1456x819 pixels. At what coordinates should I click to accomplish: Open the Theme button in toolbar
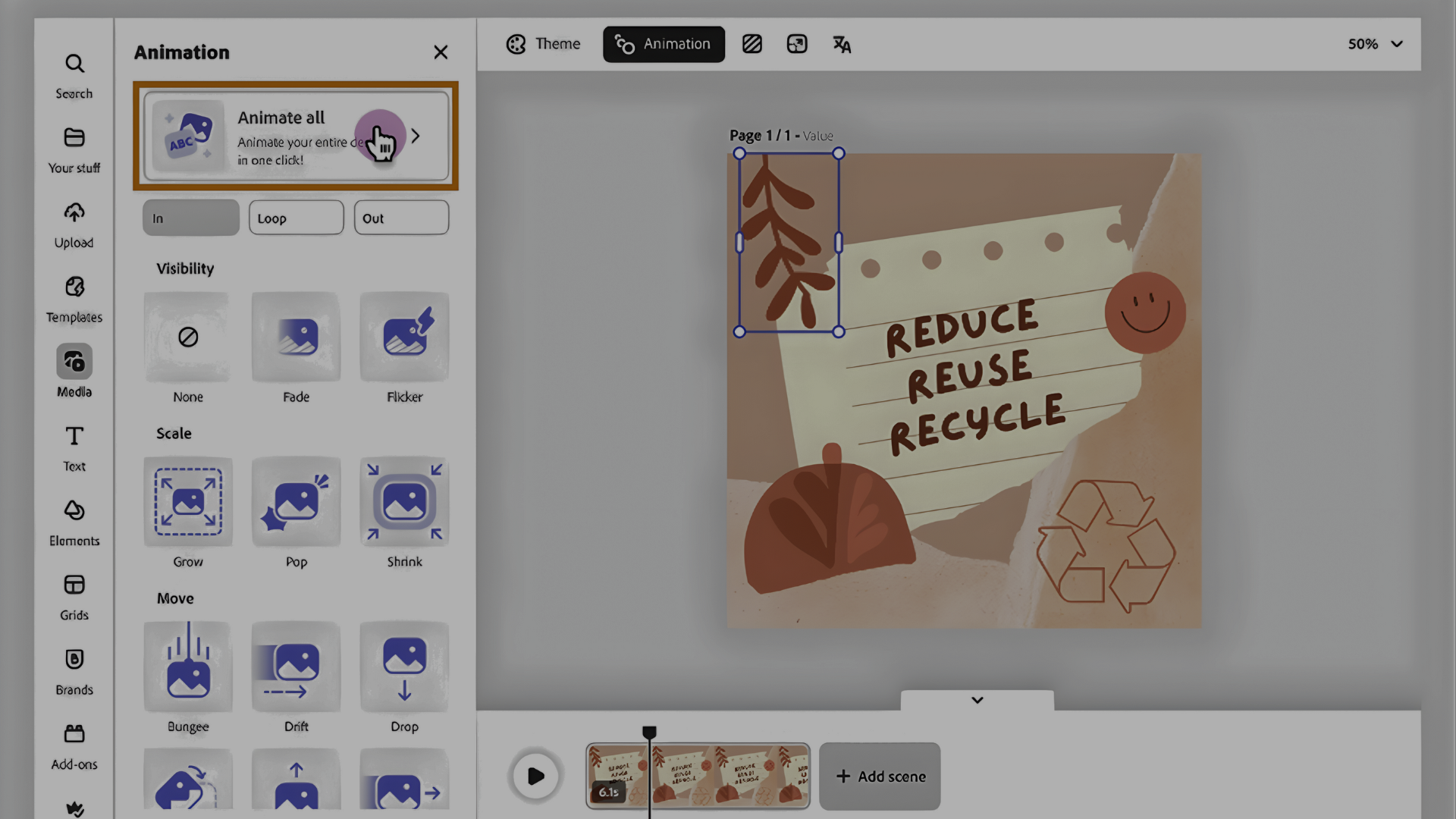point(543,45)
